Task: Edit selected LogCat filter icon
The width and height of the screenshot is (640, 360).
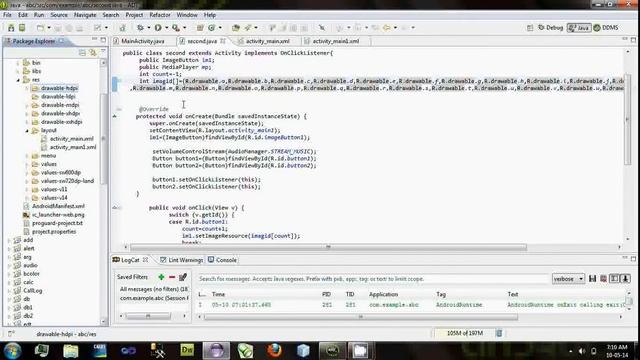Action: coord(183,277)
